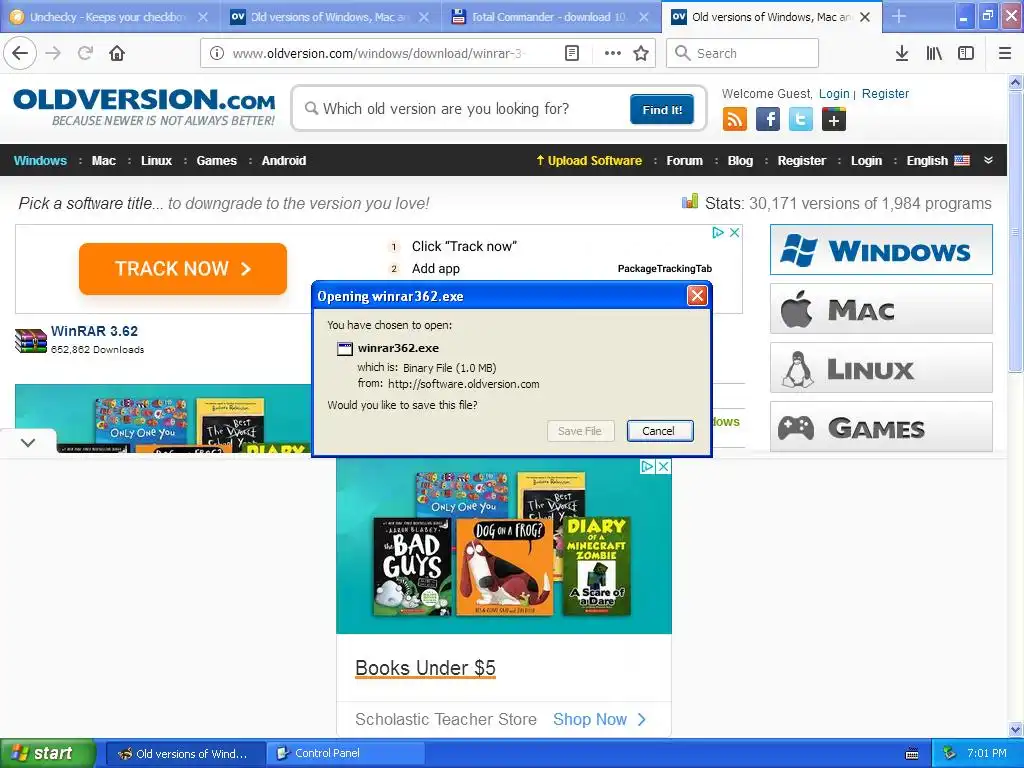
Task: Open the Windows nav menu item
Action: [x=40, y=161]
